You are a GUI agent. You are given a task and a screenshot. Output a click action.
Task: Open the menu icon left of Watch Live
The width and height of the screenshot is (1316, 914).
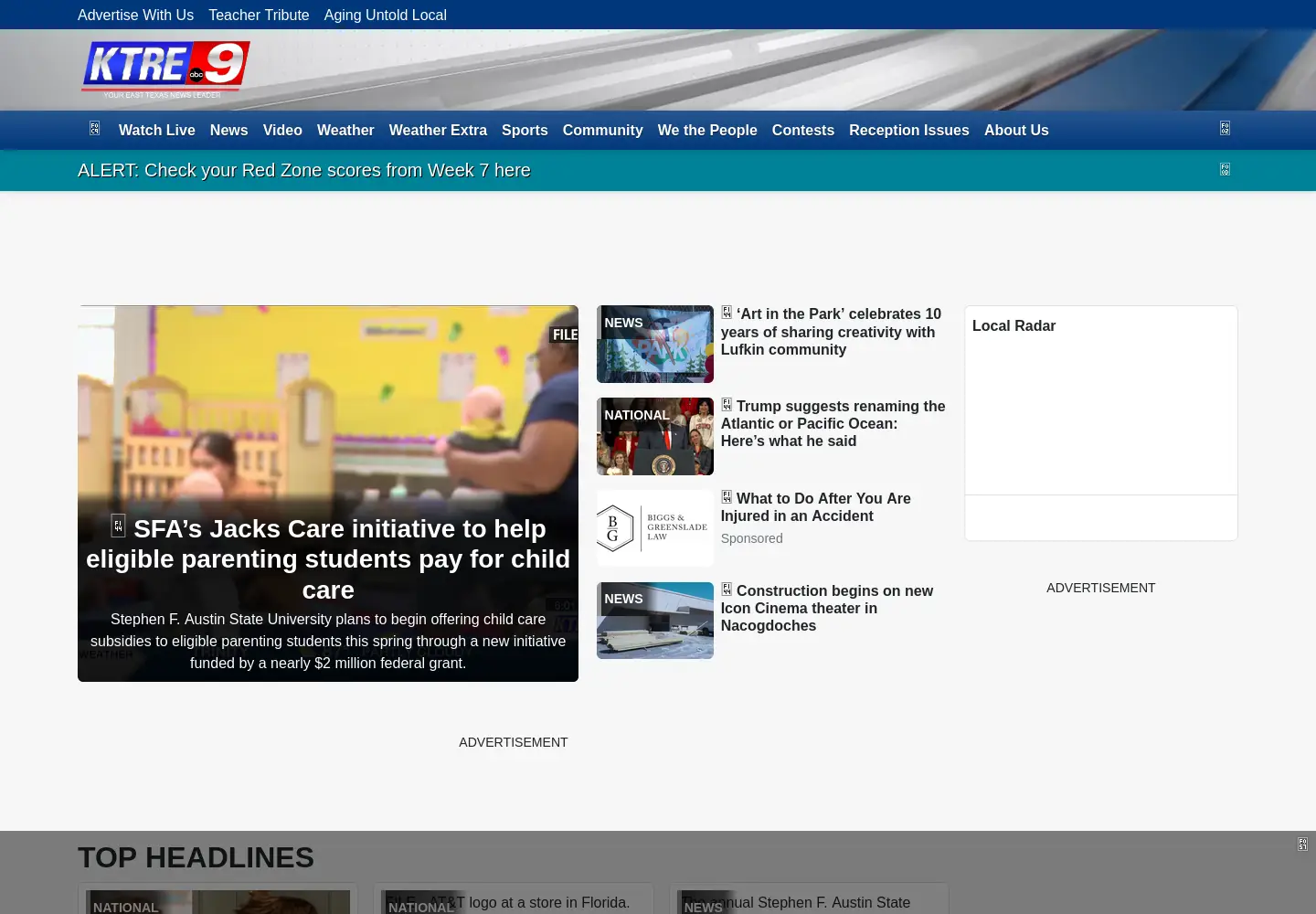(94, 129)
